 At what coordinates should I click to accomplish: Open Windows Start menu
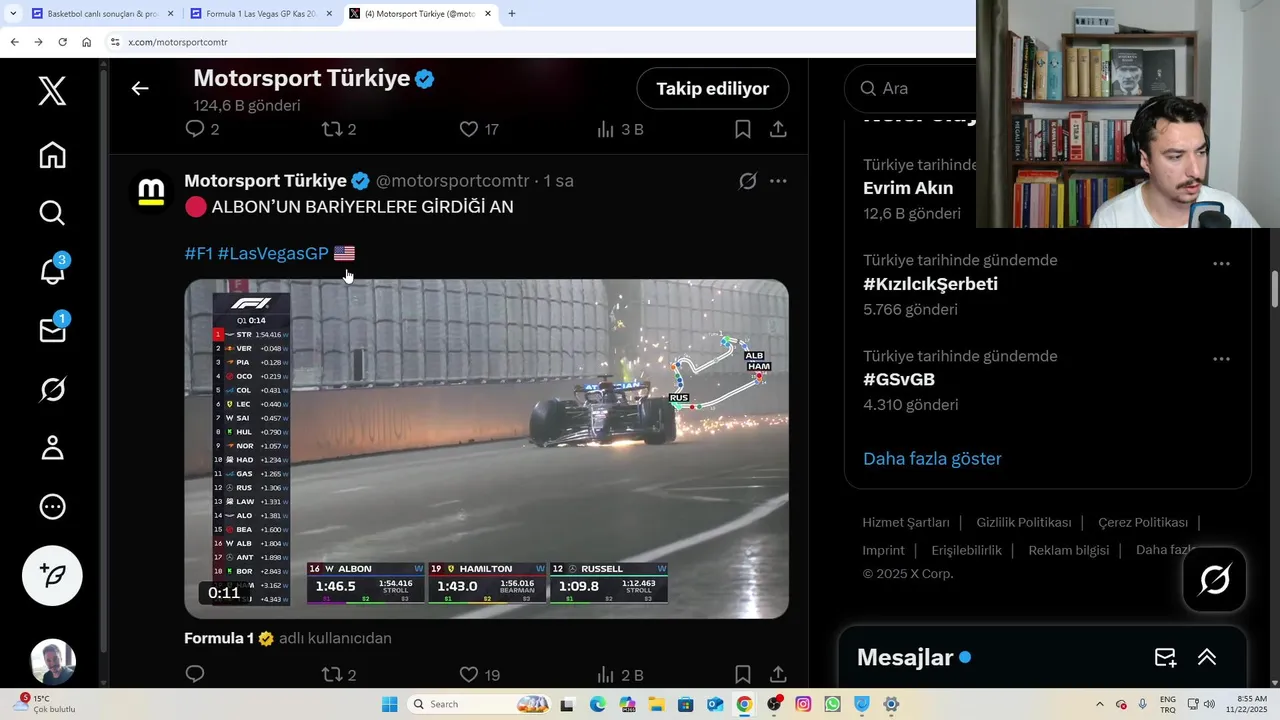(x=389, y=704)
